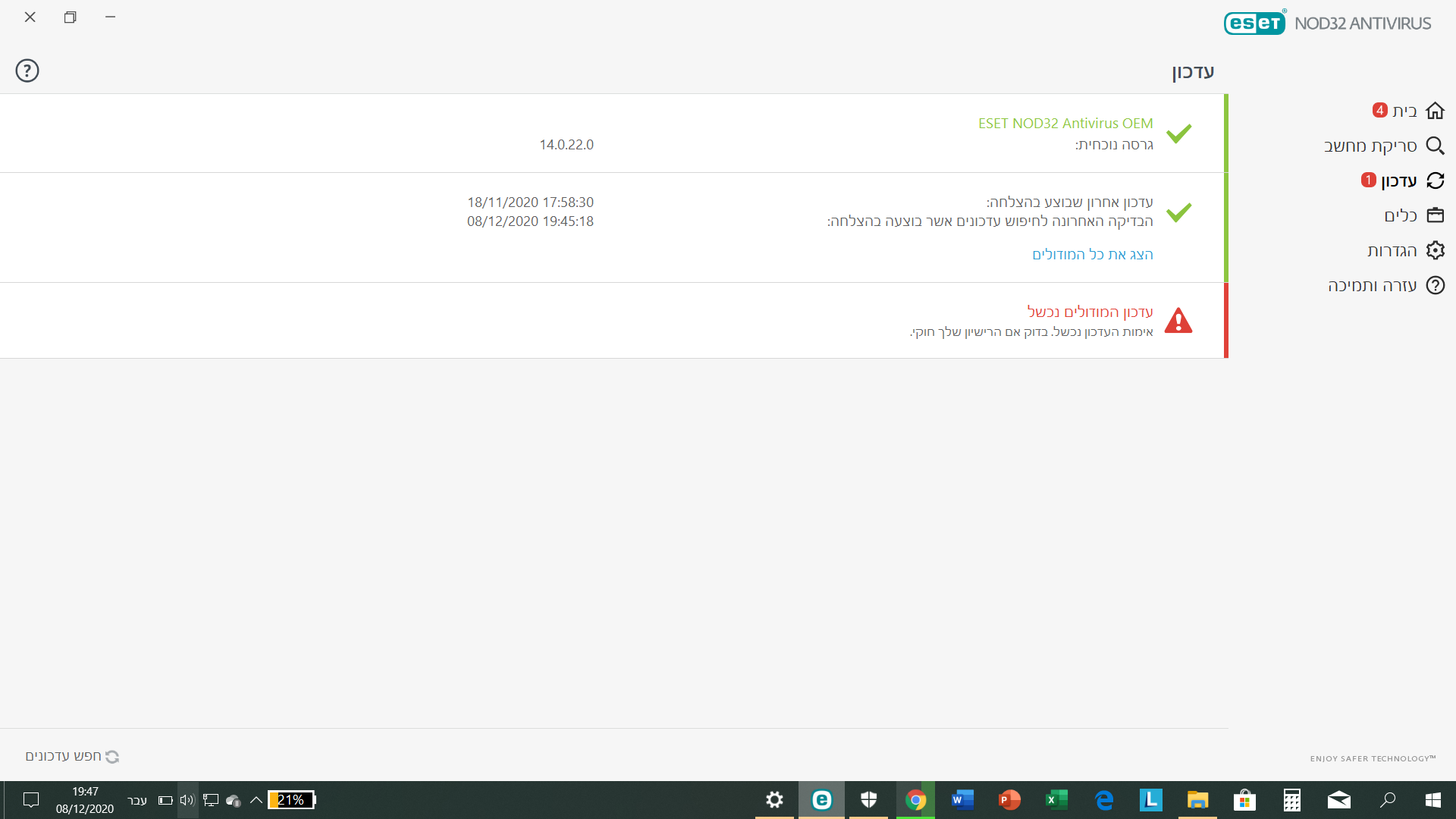This screenshot has height=819, width=1456.
Task: Open the Windows notification center icon
Action: pyautogui.click(x=31, y=799)
